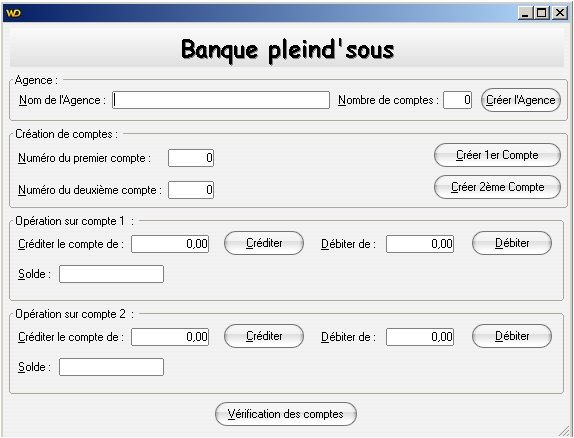Focus the Nom de l'Agence text field
The height and width of the screenshot is (438, 574).
point(221,100)
